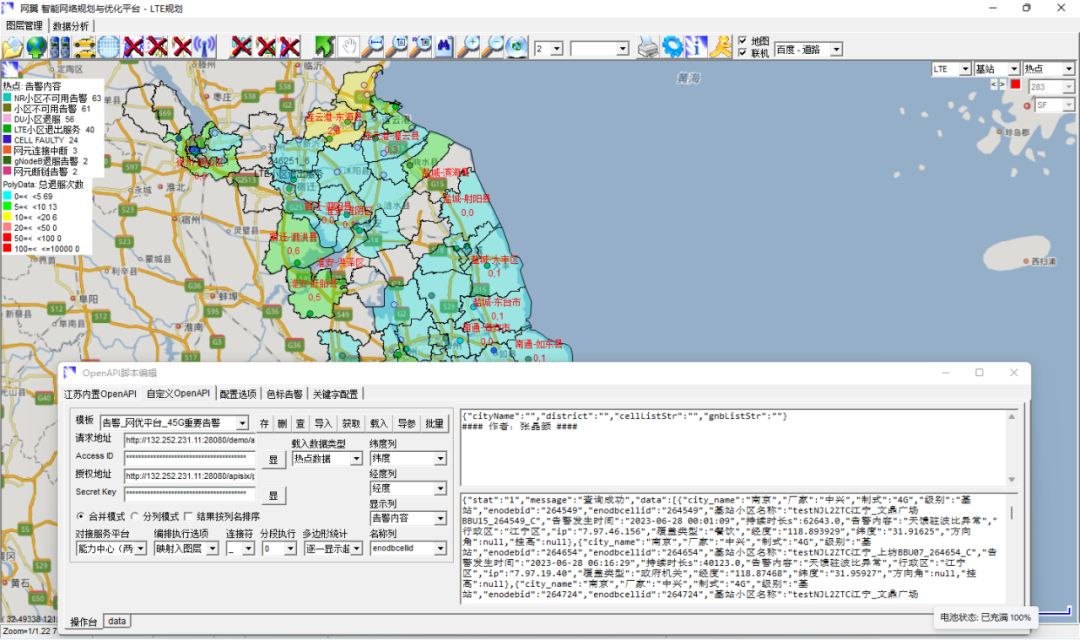The height and width of the screenshot is (640, 1080).
Task: Activate the hand pan tool
Action: pos(349,47)
